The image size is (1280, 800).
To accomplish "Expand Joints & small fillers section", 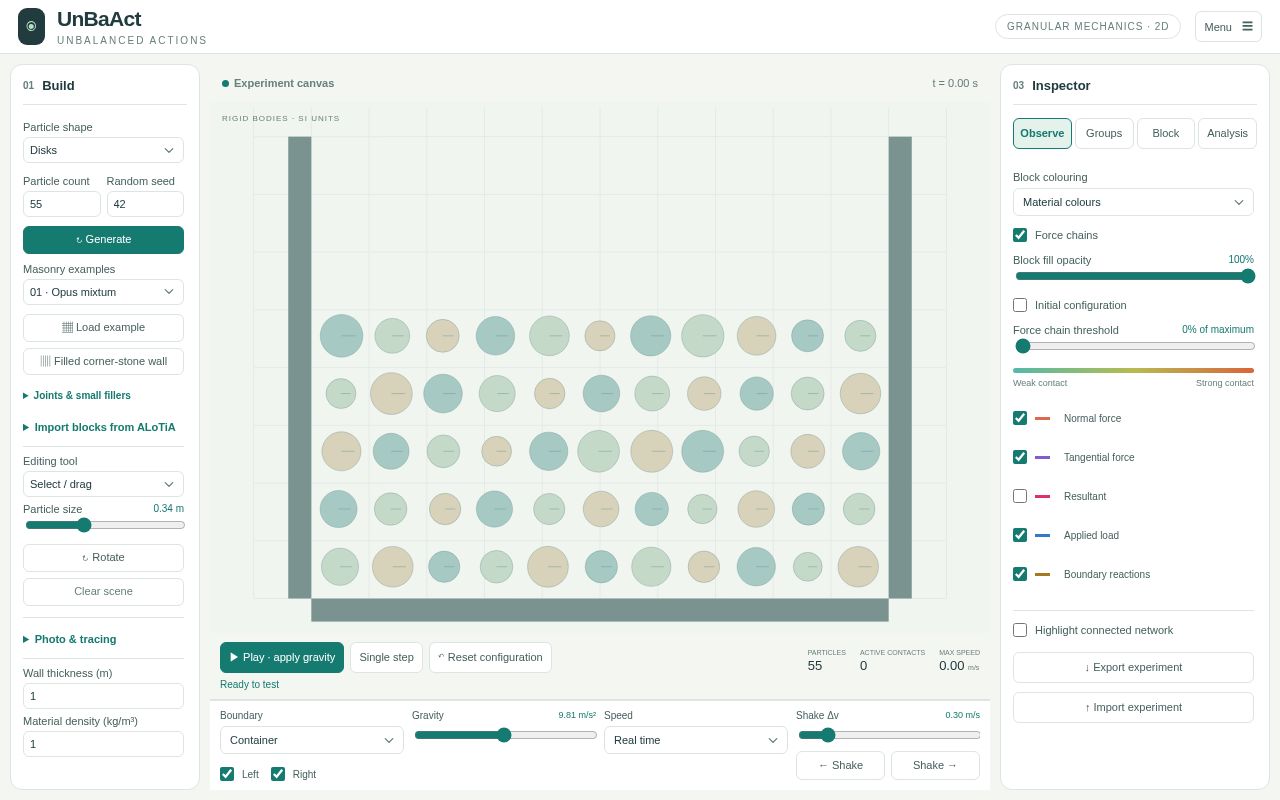I will coord(77,396).
